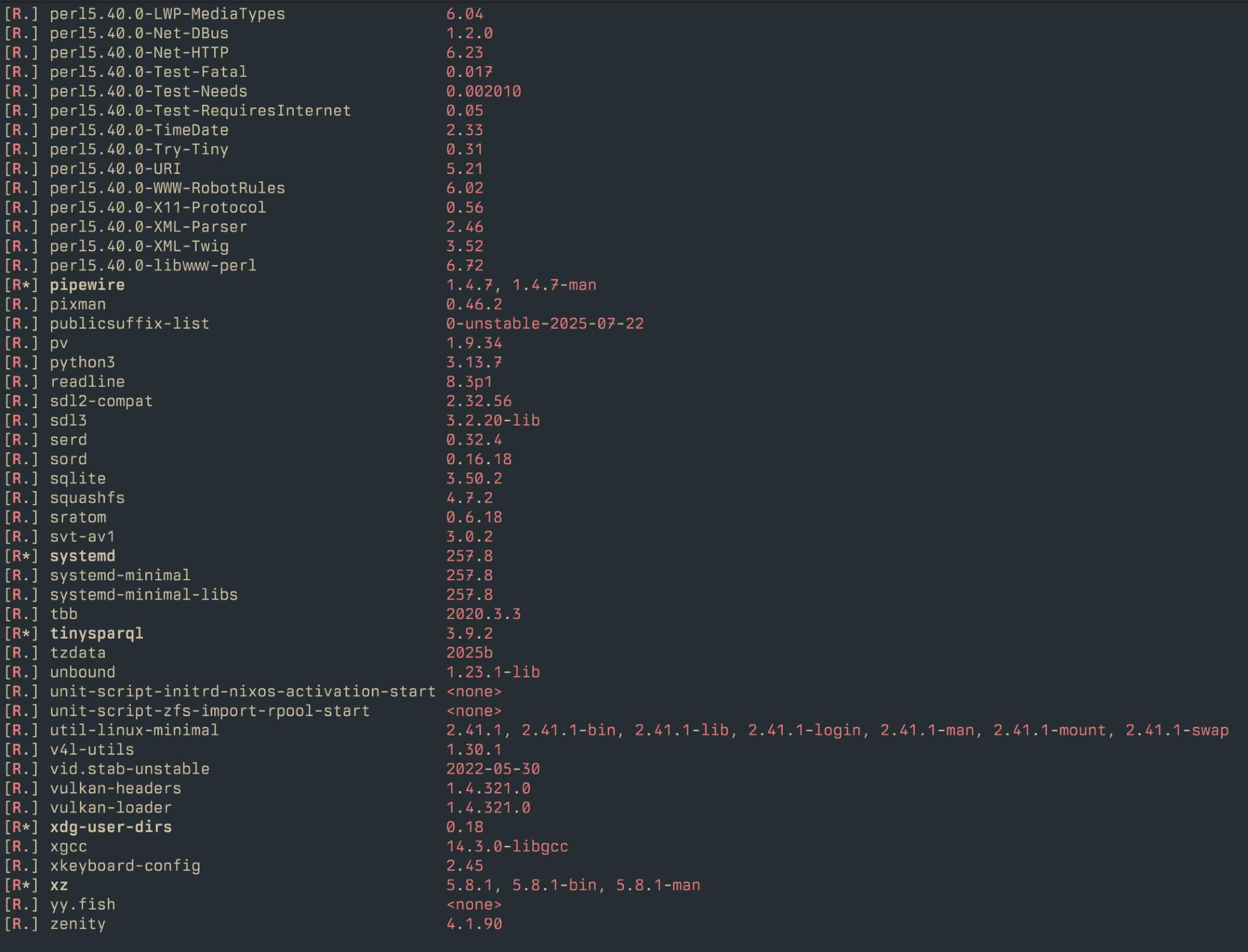Viewport: 1248px width, 952px height.
Task: Click the 2.41.1-login output of util-linux-minimal
Action: coord(804,730)
